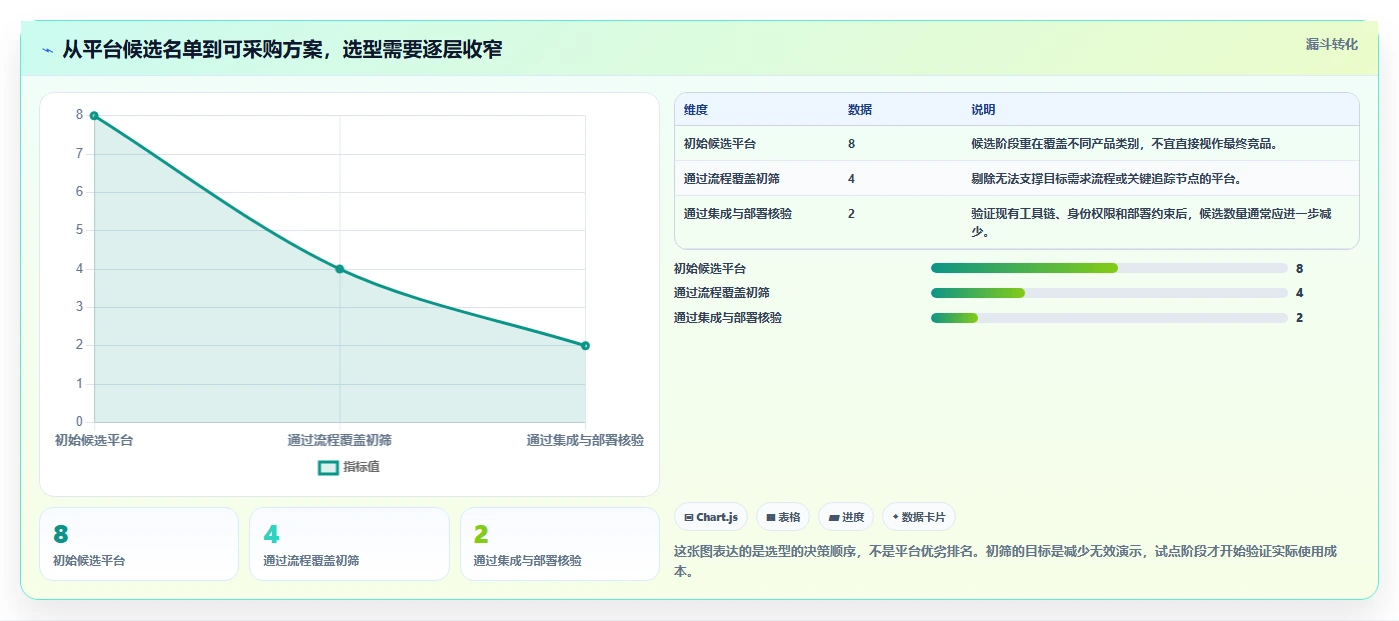This screenshot has height=621, width=1399.
Task: Open the data card showing 8 初始候选平台
Action: click(x=139, y=544)
